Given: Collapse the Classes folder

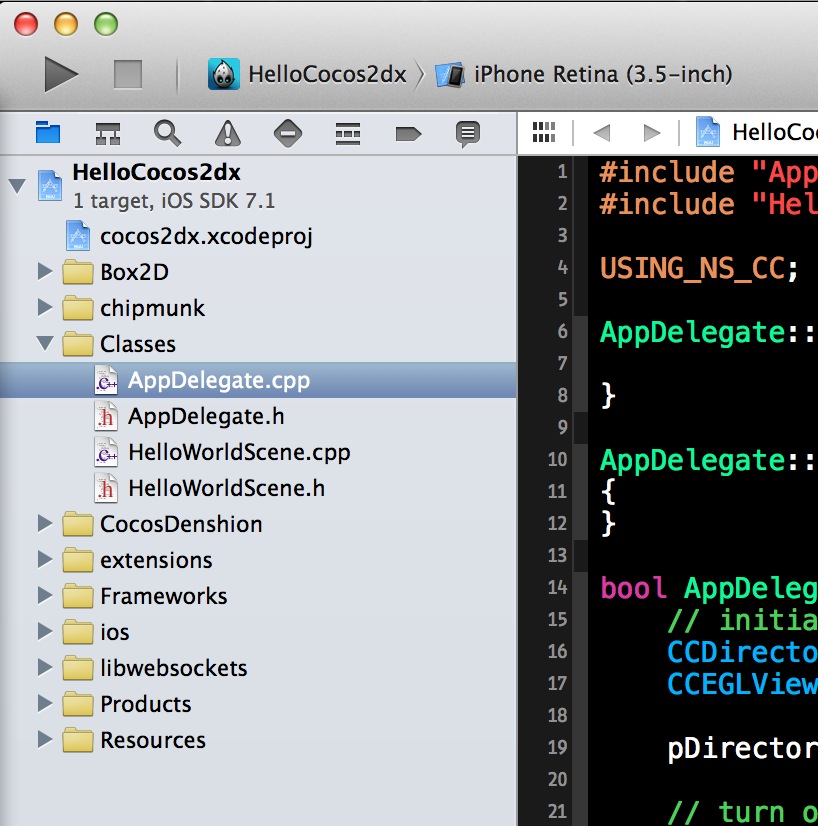Looking at the screenshot, I should pos(45,343).
